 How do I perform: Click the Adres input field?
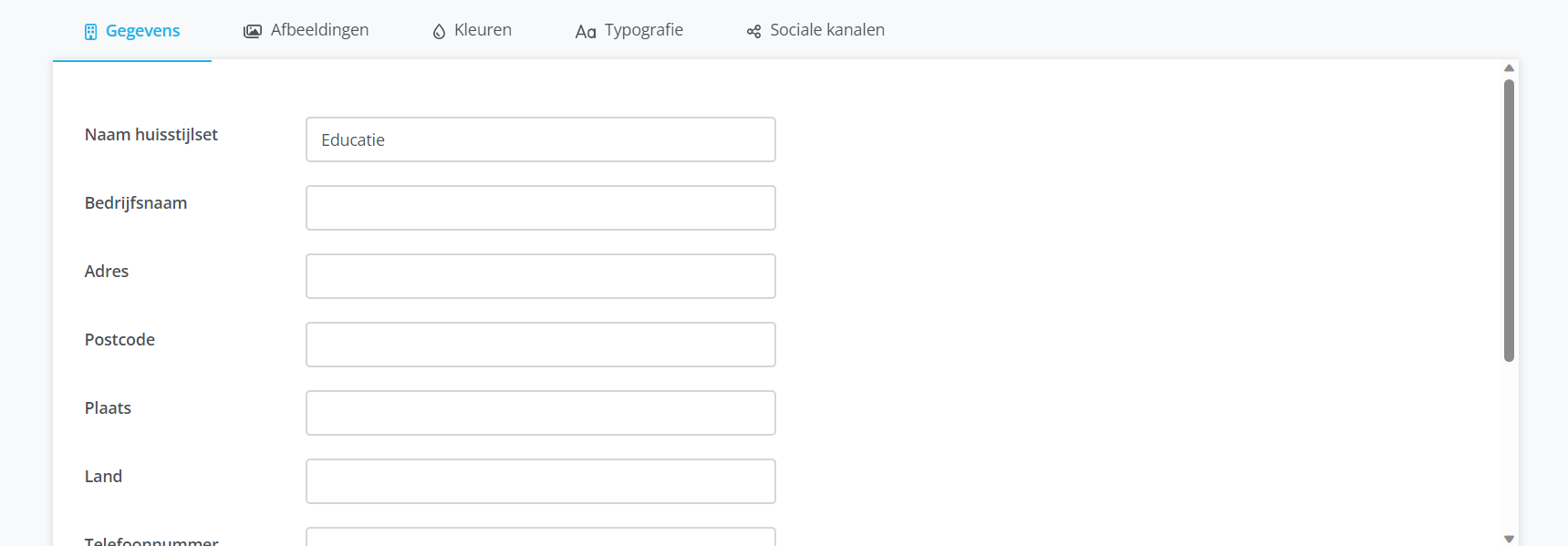[540, 275]
